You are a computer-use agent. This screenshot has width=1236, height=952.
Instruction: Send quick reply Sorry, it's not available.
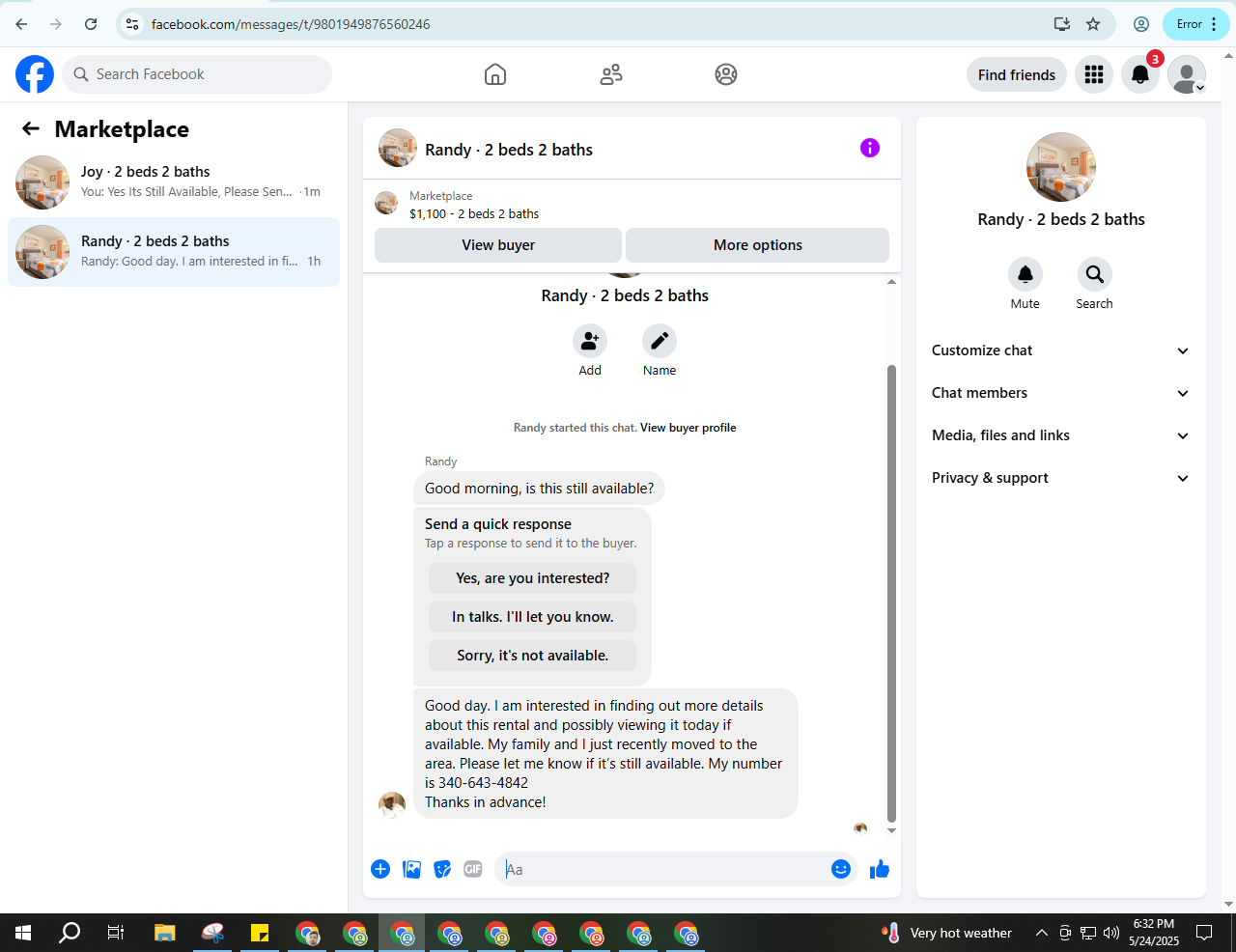pos(533,656)
